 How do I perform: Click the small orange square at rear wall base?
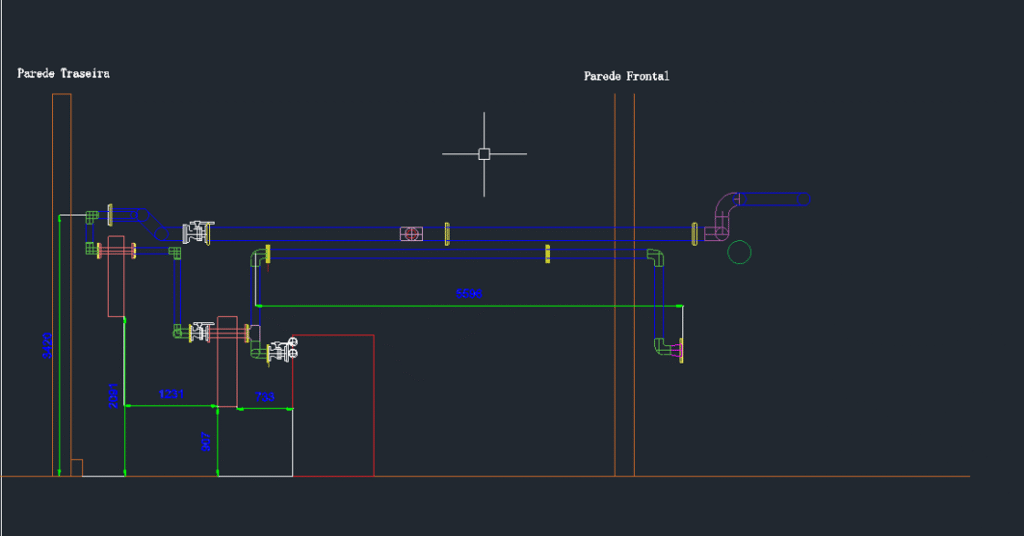tap(76, 467)
